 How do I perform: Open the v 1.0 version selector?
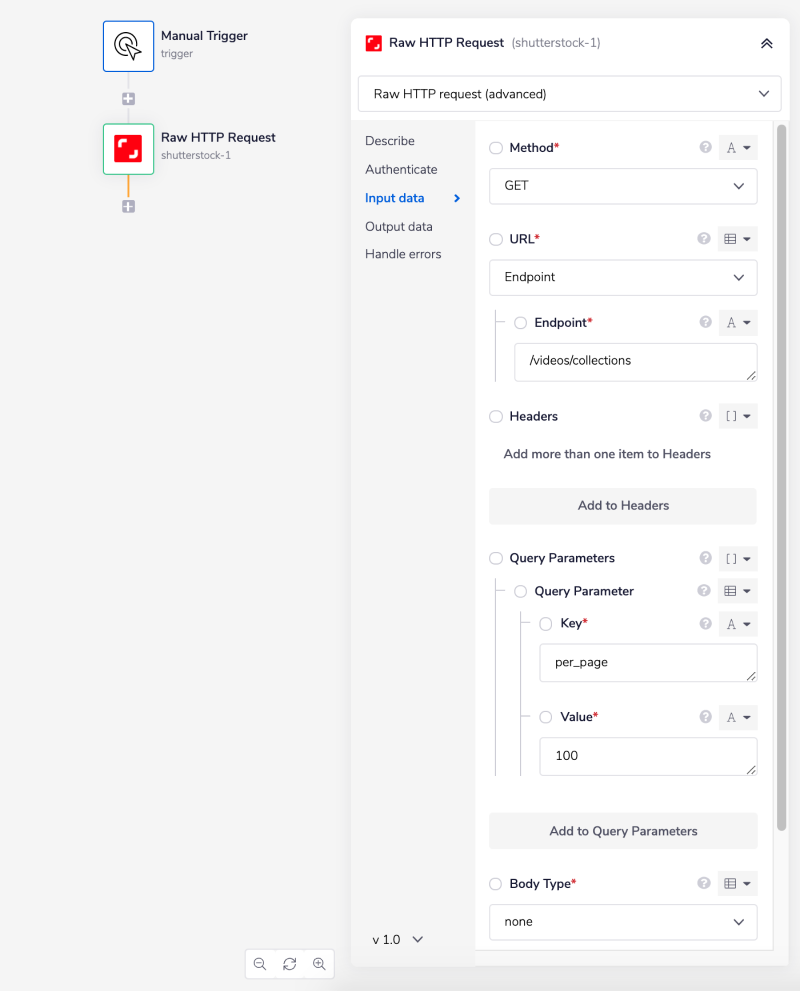[398, 940]
